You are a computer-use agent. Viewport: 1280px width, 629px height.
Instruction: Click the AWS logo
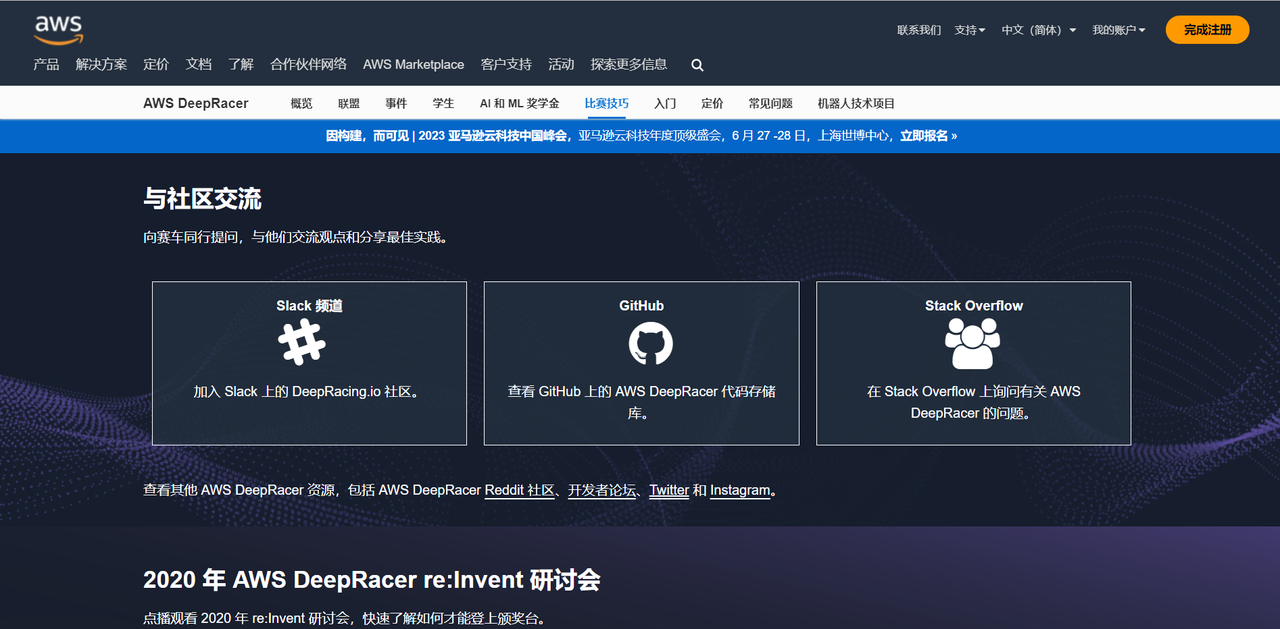tap(58, 30)
